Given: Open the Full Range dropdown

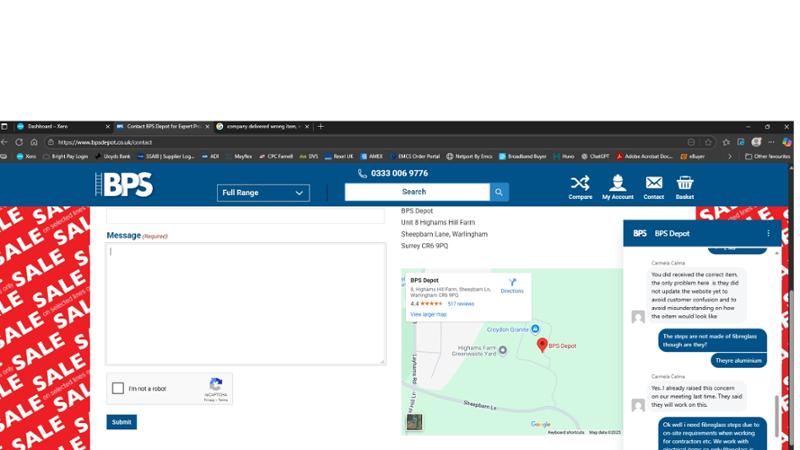Looking at the screenshot, I should 263,193.
